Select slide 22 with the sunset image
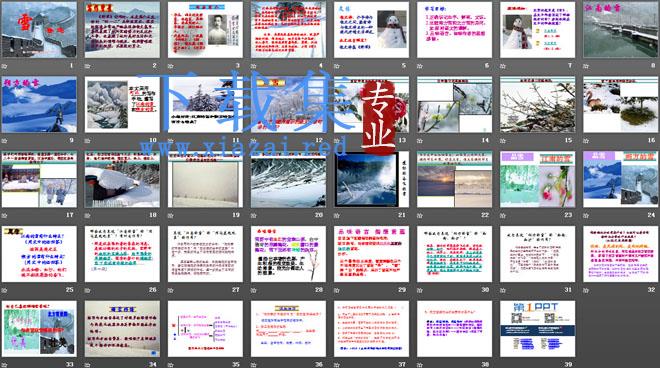The width and height of the screenshot is (660, 368). pyautogui.click(x=455, y=179)
